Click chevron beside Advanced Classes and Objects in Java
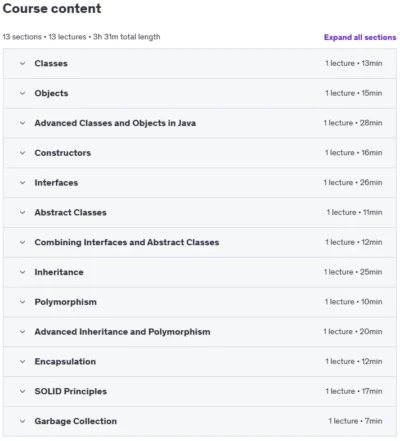The height and width of the screenshot is (441, 400). tap(22, 123)
